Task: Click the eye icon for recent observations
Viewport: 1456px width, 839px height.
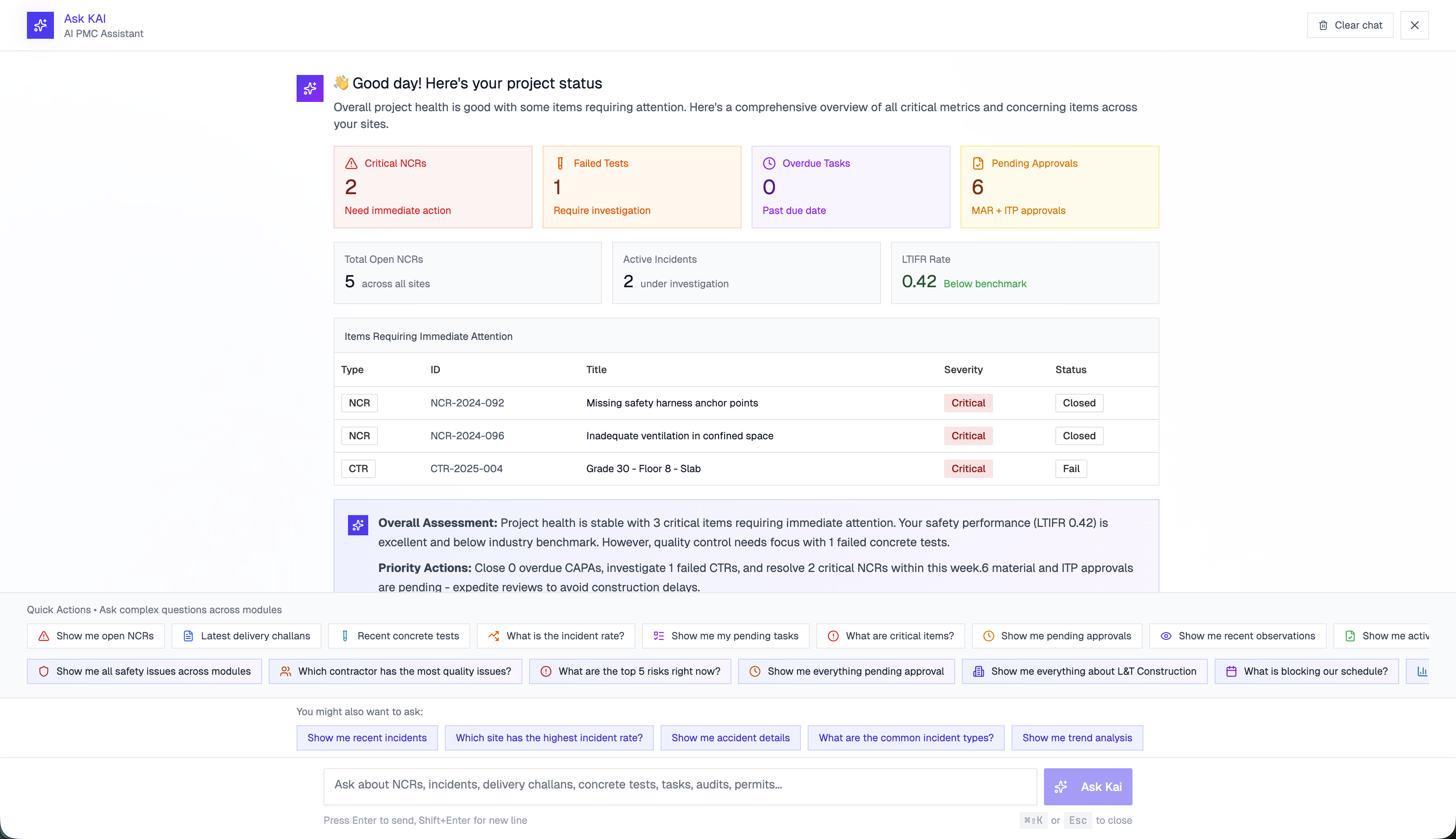Action: coord(1165,636)
